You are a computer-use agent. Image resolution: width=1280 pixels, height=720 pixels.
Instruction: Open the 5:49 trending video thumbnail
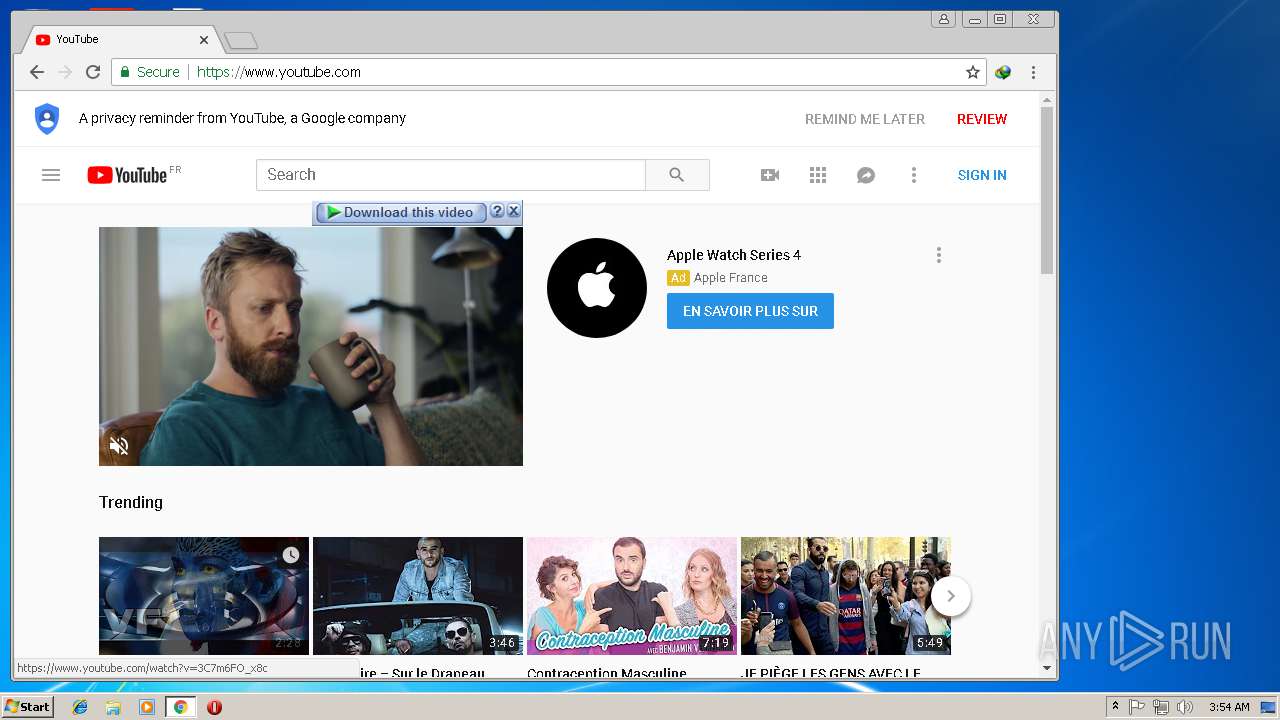(x=846, y=596)
